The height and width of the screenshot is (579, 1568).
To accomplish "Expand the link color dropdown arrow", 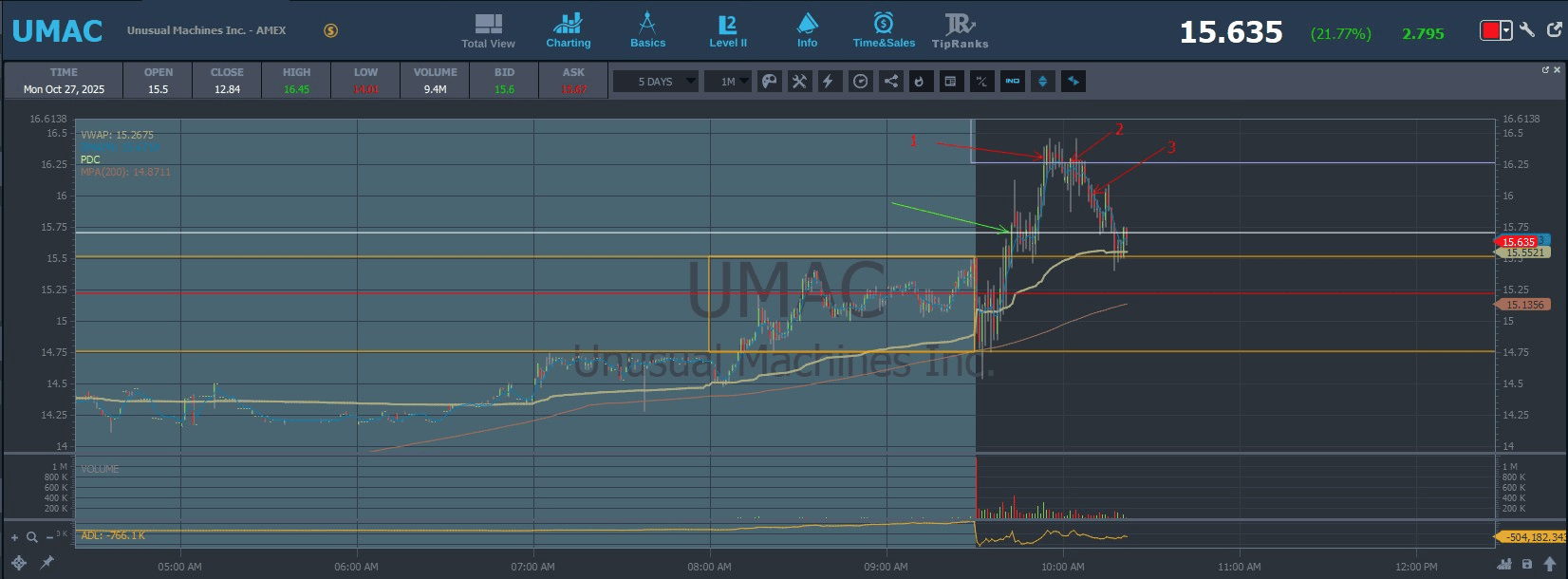I will pos(1506,31).
